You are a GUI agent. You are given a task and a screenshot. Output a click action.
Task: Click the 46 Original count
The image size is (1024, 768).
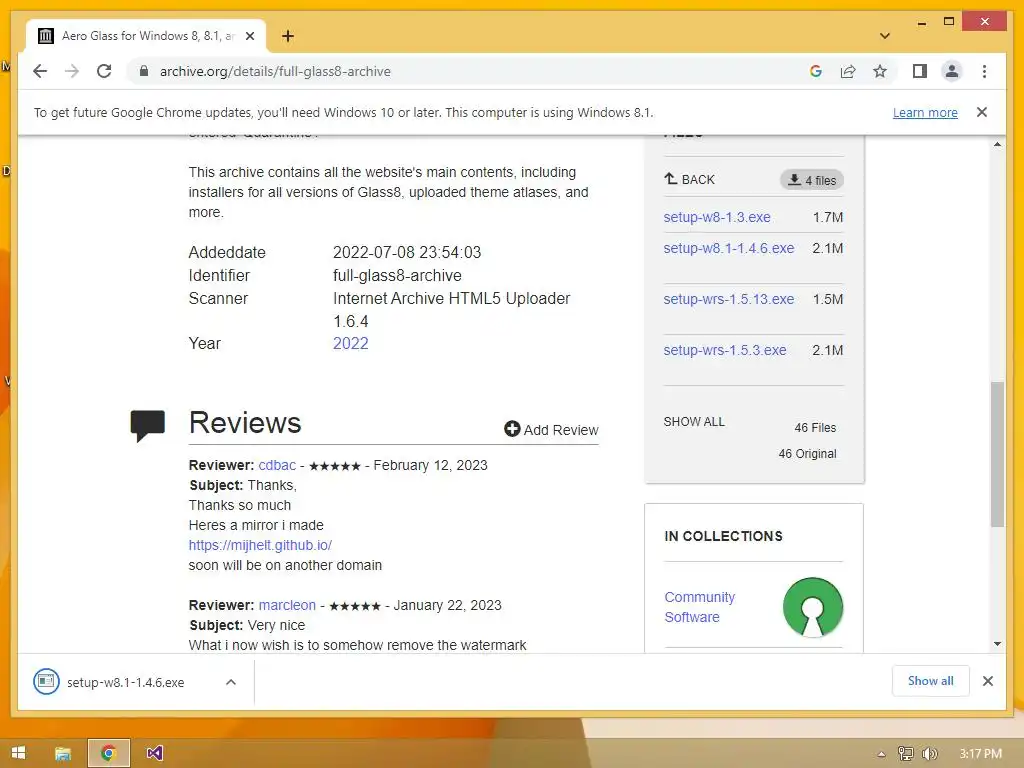tap(807, 454)
